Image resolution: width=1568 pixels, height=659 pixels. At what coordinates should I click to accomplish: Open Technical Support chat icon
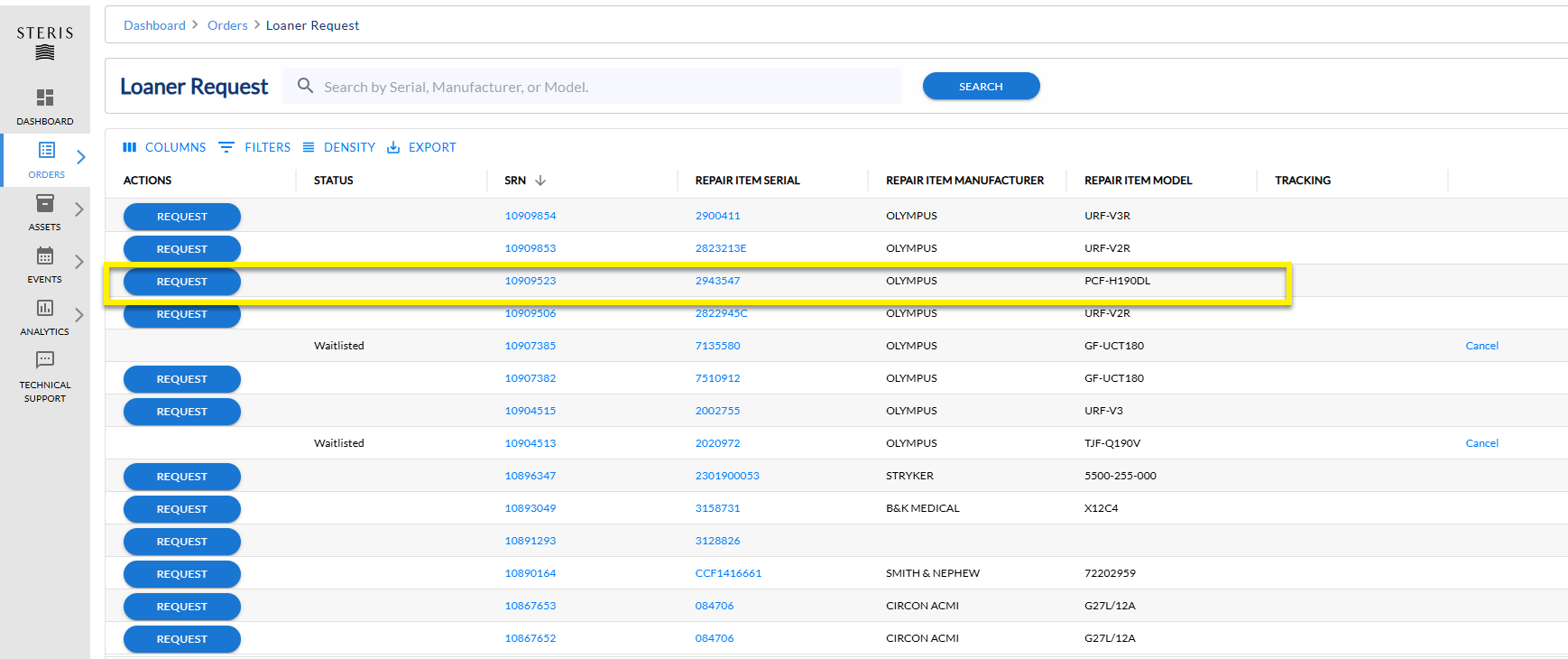tap(45, 360)
